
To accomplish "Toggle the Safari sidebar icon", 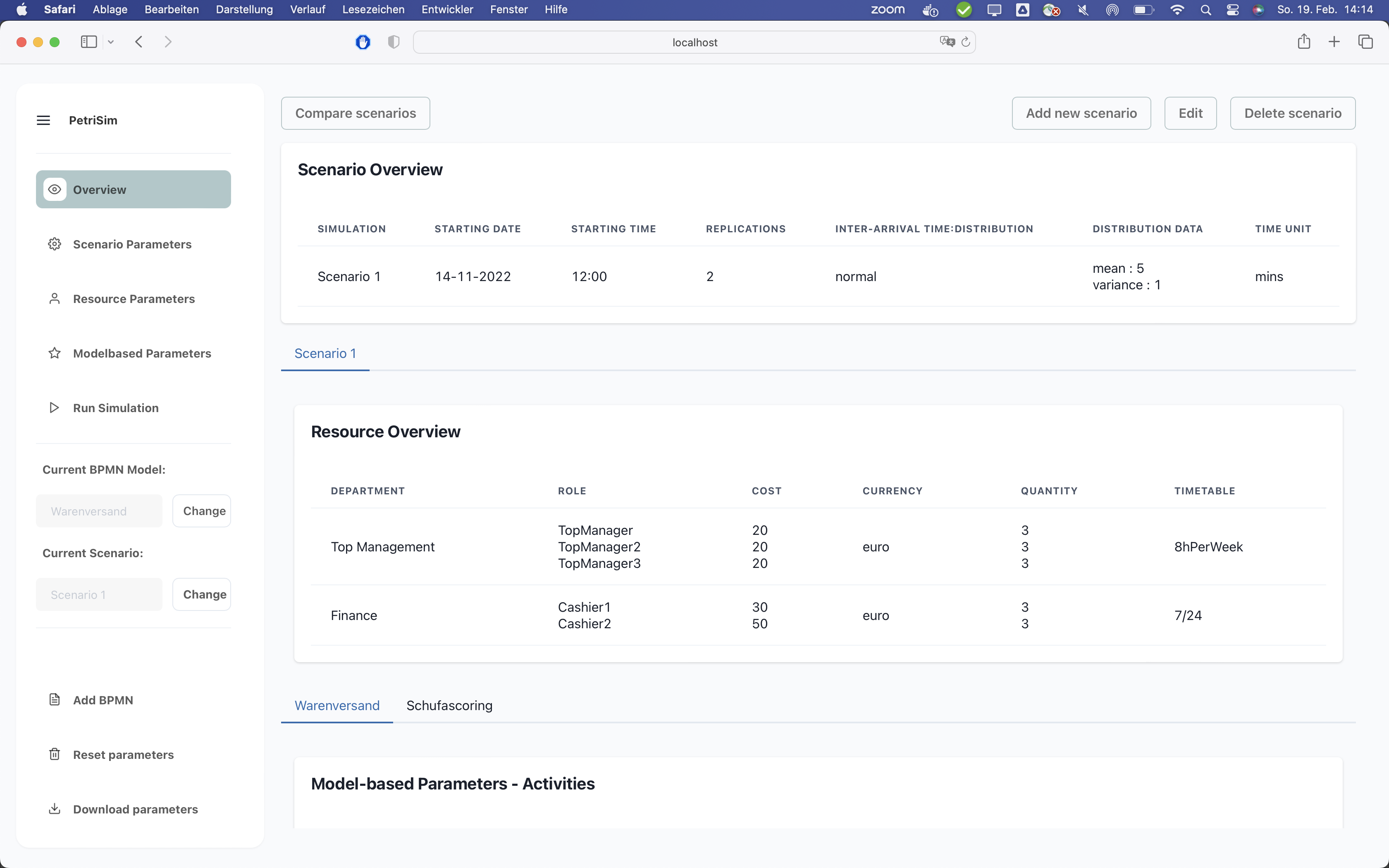I will coord(89,42).
